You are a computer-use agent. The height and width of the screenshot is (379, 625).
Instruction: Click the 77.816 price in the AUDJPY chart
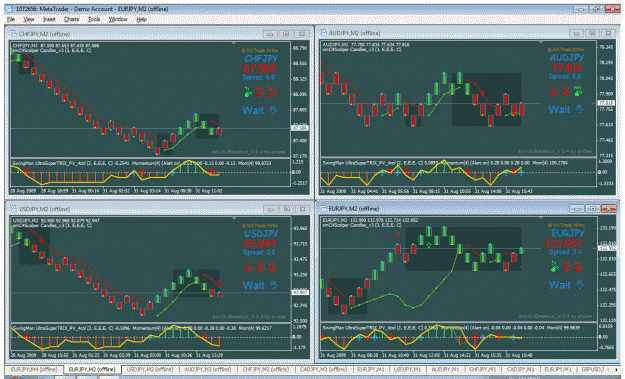pyautogui.click(x=566, y=67)
